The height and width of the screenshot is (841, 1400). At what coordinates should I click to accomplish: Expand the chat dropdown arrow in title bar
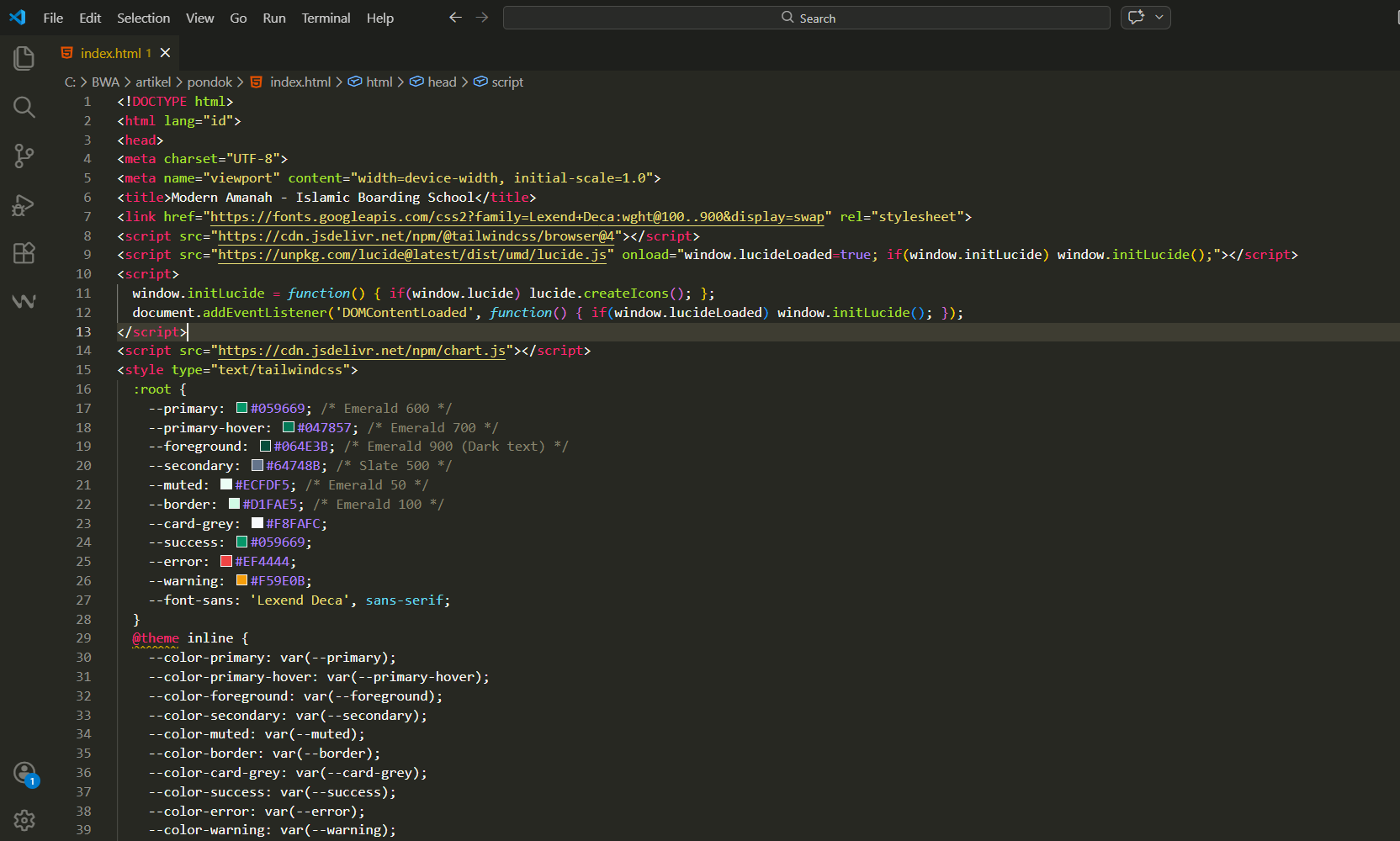[1159, 18]
